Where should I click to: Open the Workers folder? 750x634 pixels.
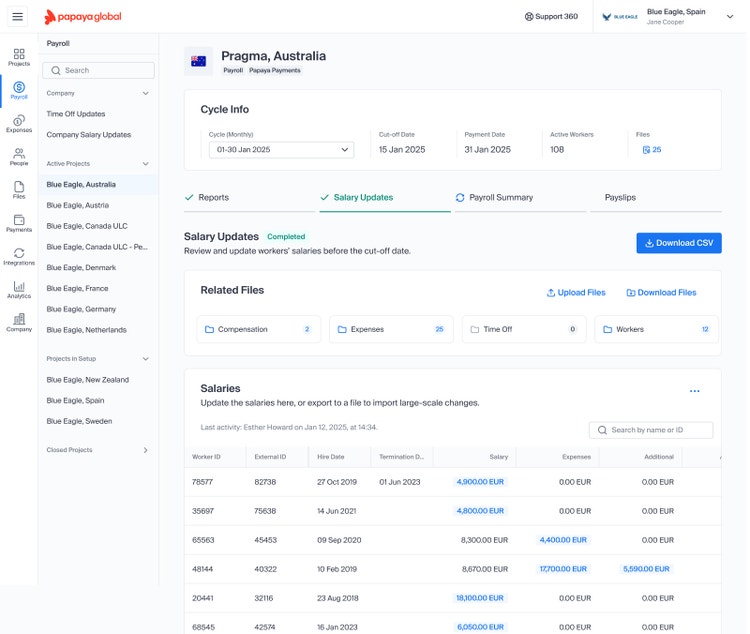point(657,329)
